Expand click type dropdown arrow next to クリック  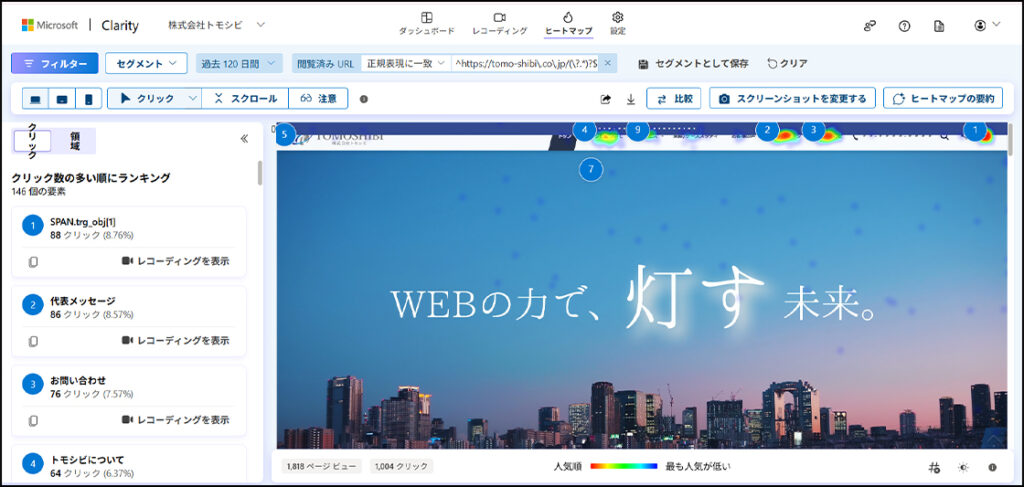click(192, 99)
